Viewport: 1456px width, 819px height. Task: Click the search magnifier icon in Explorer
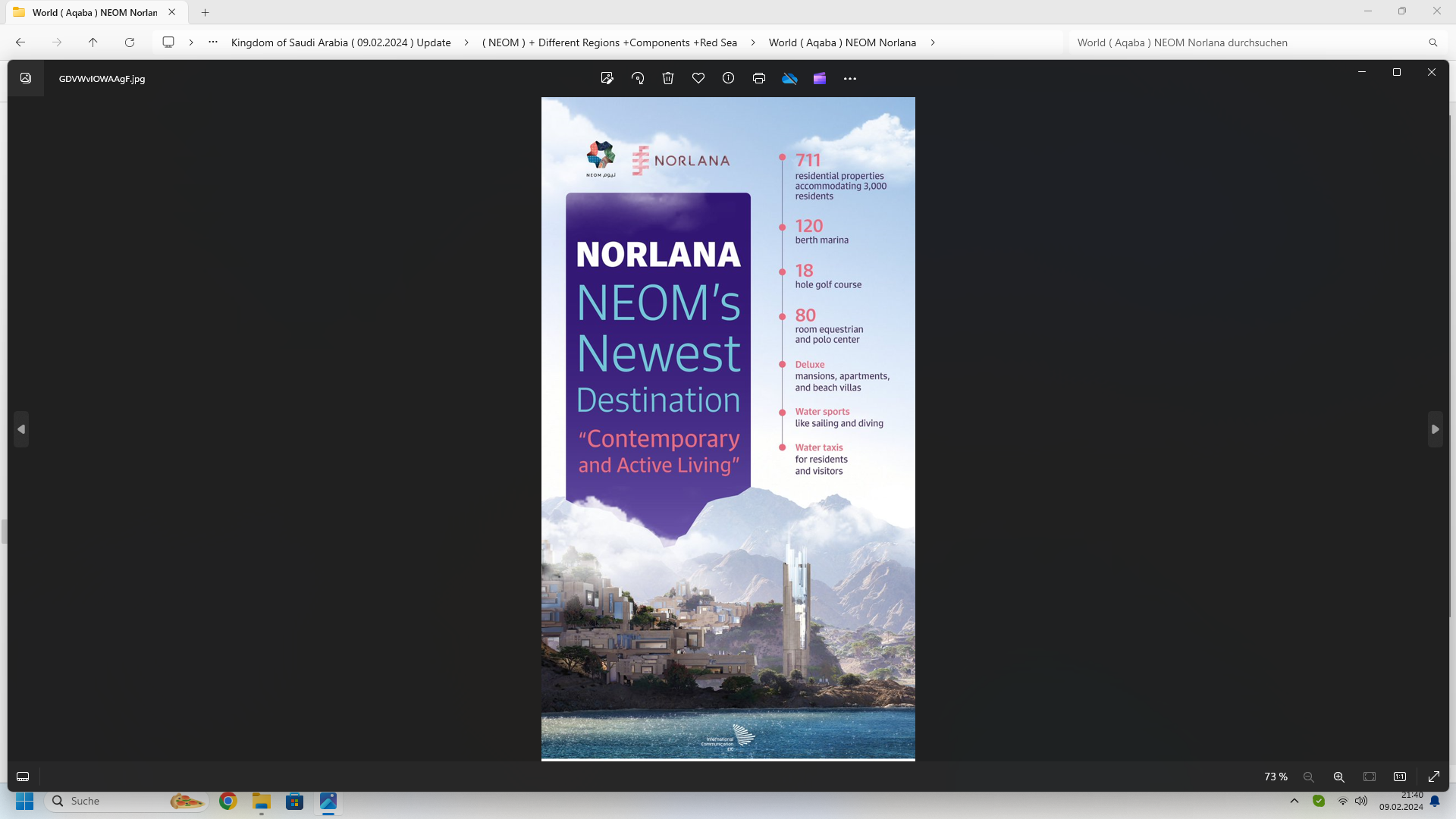(1432, 42)
